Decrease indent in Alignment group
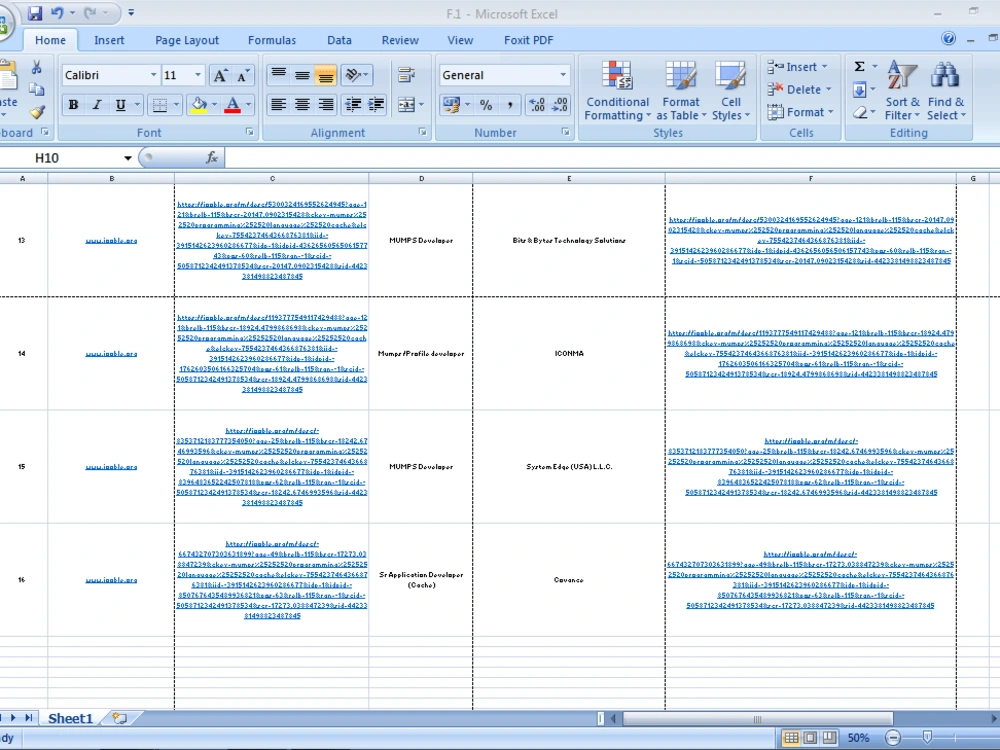The image size is (1000, 750). 353,105
